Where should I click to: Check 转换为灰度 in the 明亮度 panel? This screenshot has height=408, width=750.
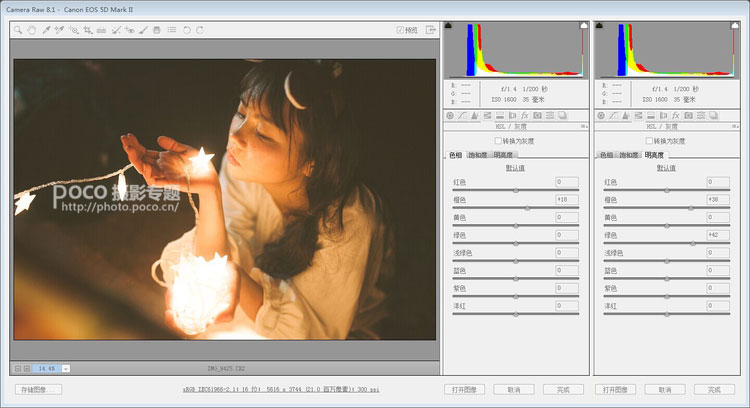649,141
